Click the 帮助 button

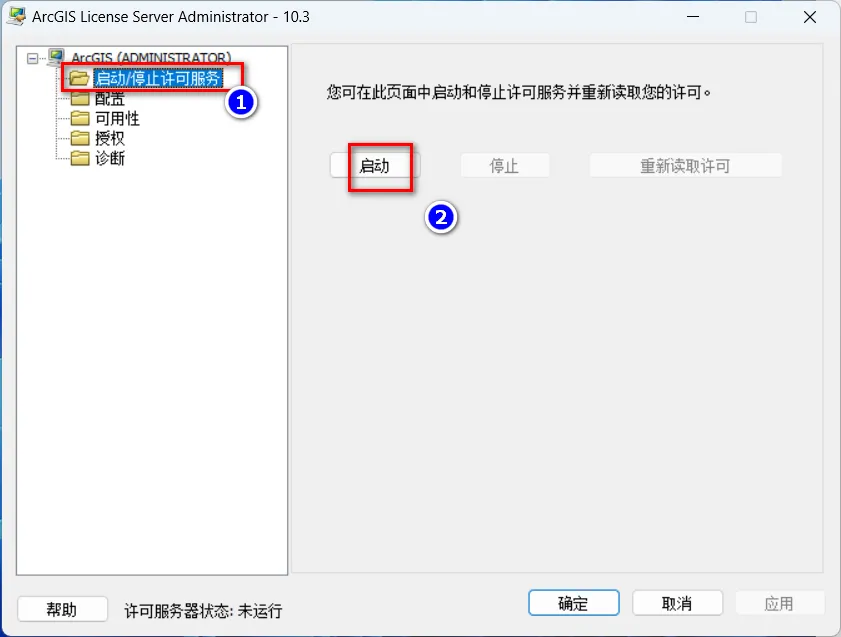(62, 609)
